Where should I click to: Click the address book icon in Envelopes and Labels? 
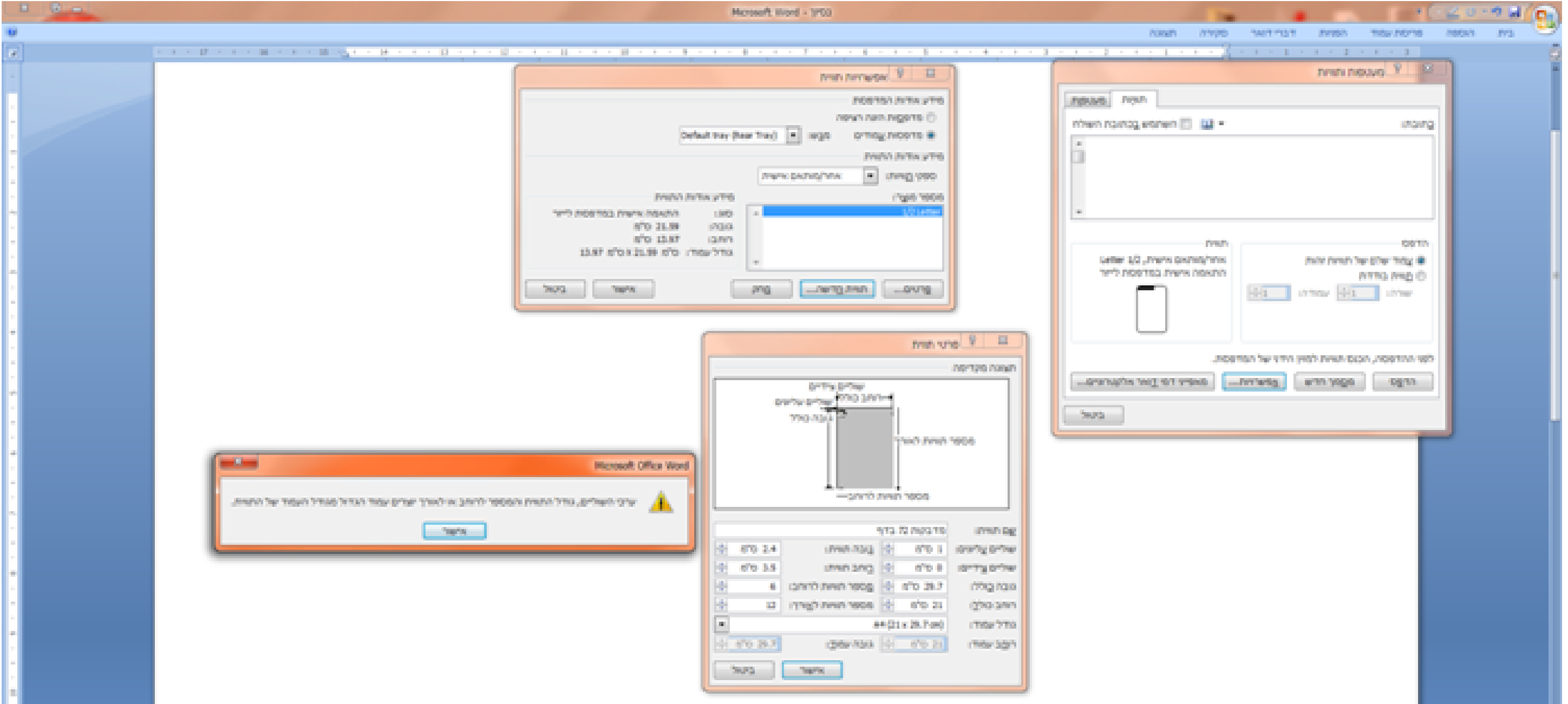pos(1206,124)
